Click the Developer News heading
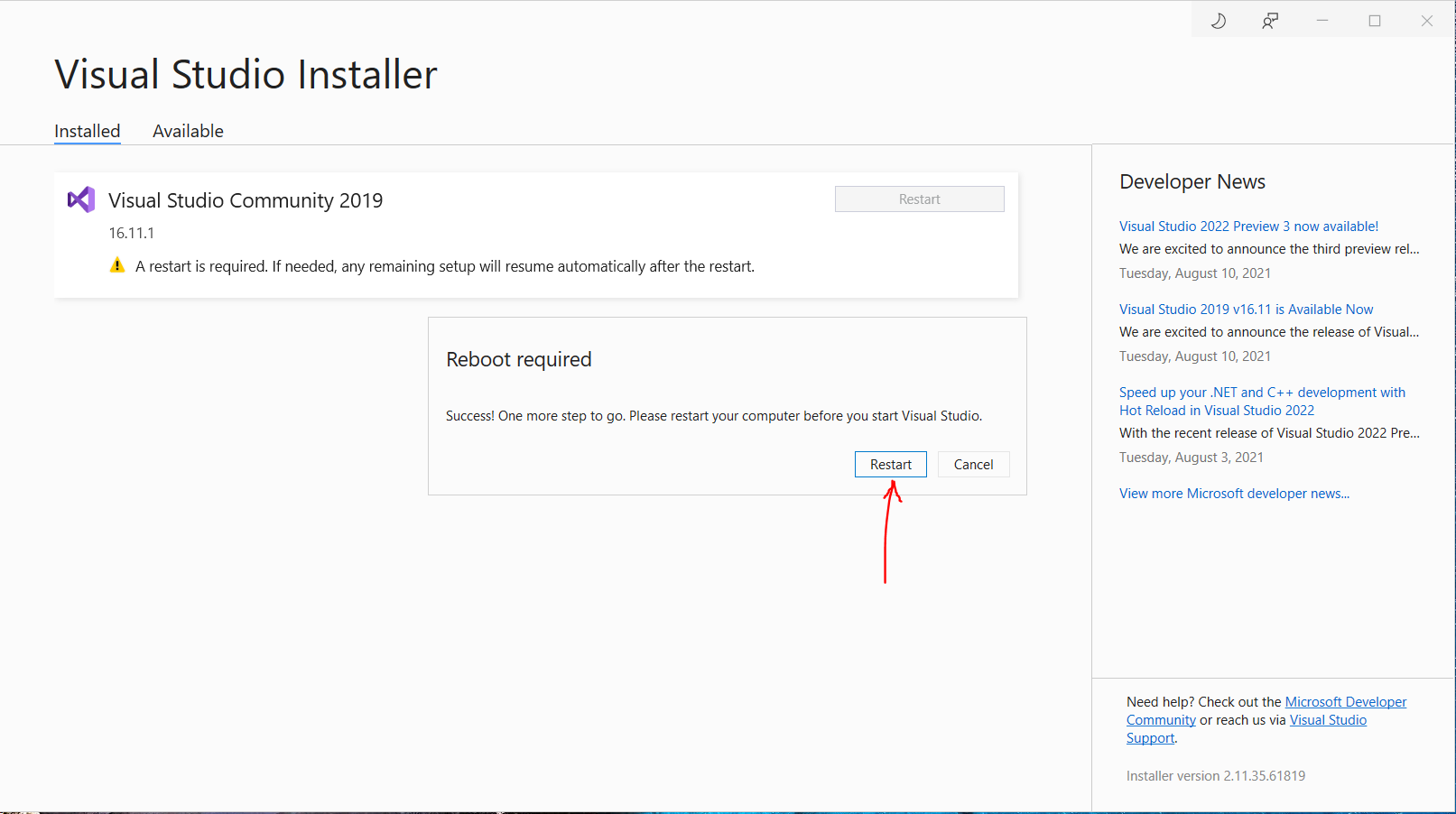The width and height of the screenshot is (1456, 814). coord(1192,181)
